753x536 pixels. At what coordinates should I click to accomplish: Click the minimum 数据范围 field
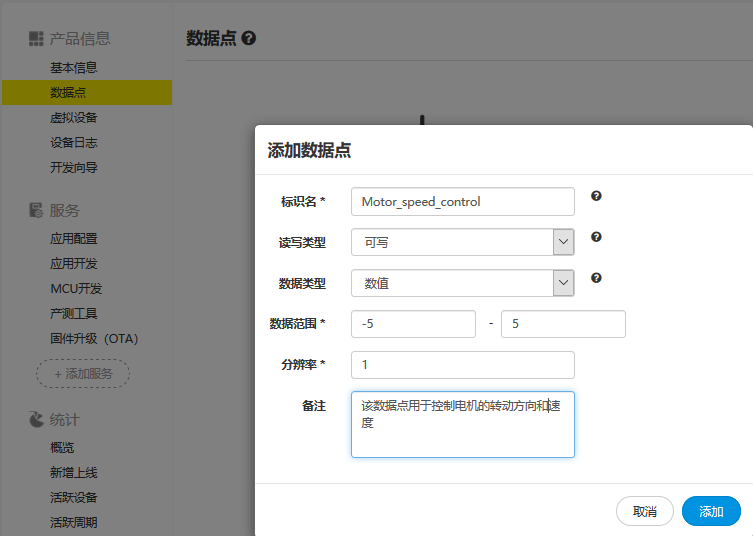413,324
